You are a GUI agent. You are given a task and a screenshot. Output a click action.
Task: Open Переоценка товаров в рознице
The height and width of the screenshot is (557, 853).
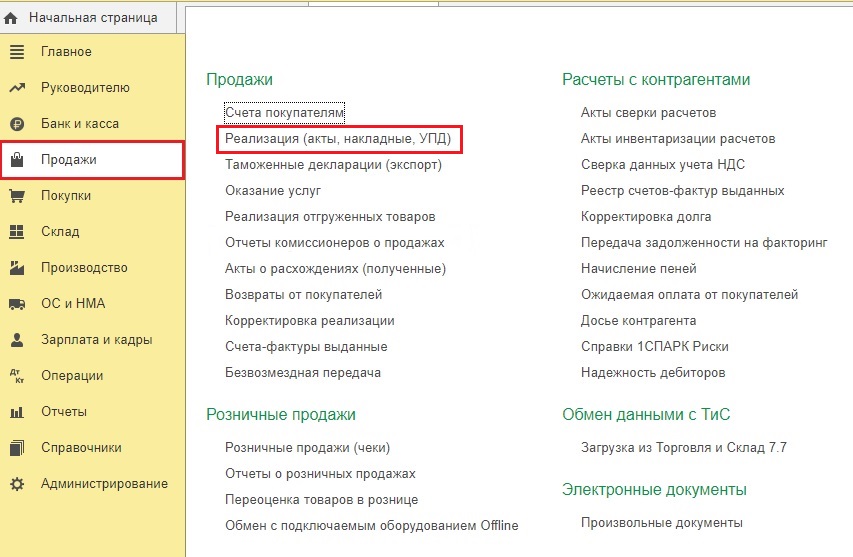click(x=322, y=500)
